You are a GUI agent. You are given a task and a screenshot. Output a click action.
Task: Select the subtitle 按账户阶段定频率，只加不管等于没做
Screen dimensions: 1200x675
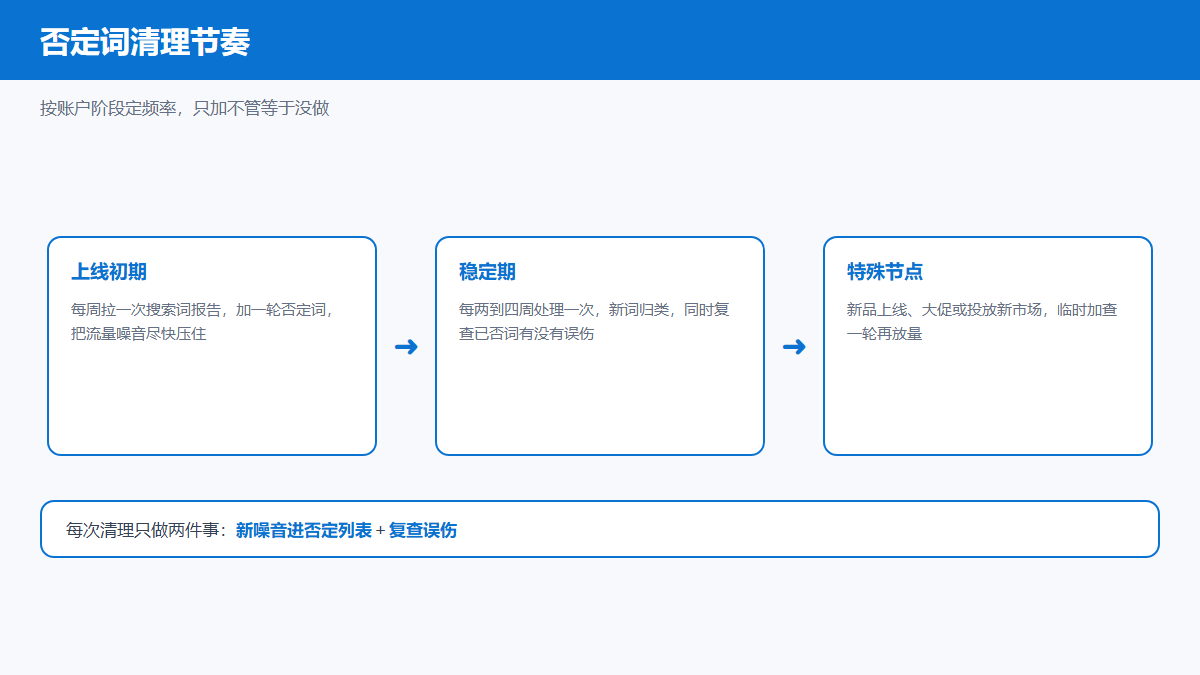point(185,108)
